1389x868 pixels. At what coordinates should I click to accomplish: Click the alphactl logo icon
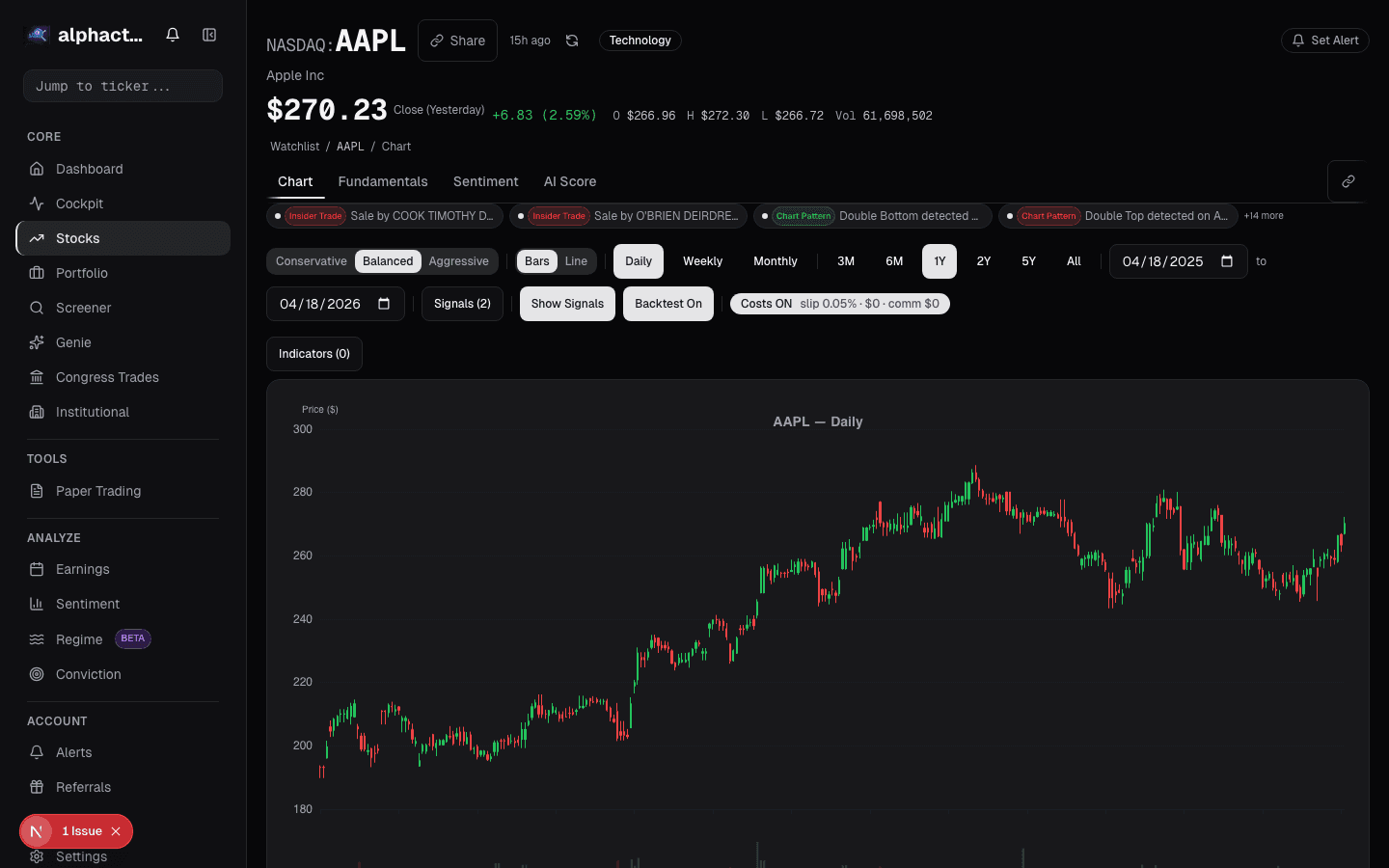[x=38, y=35]
